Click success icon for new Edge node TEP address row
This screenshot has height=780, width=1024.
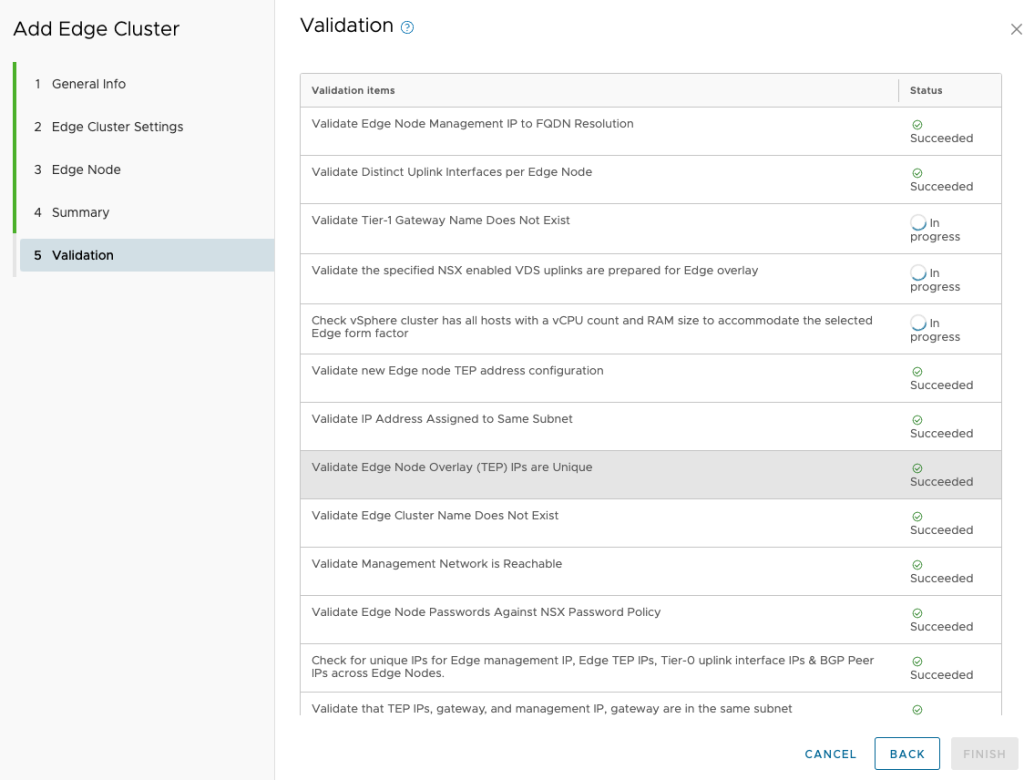(x=917, y=372)
